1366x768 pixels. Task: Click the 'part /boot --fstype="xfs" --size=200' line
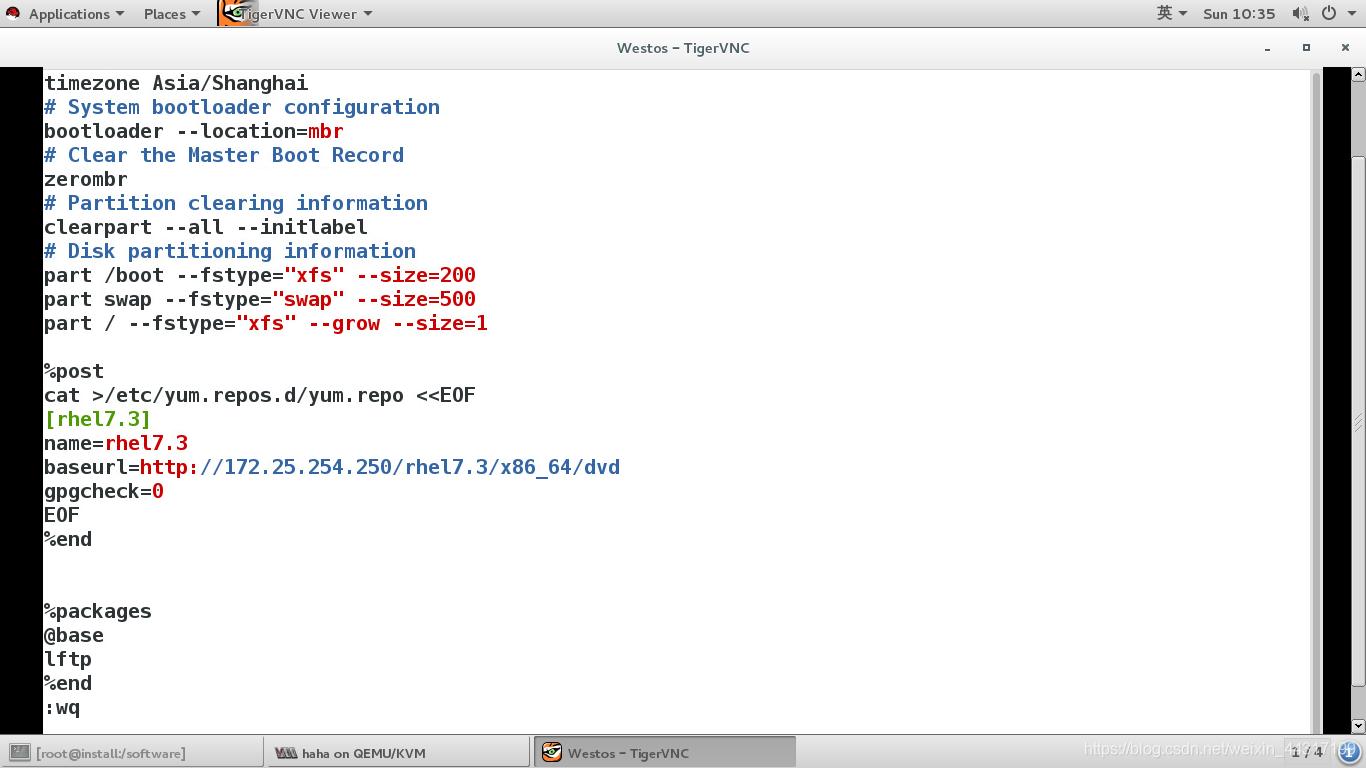point(260,275)
